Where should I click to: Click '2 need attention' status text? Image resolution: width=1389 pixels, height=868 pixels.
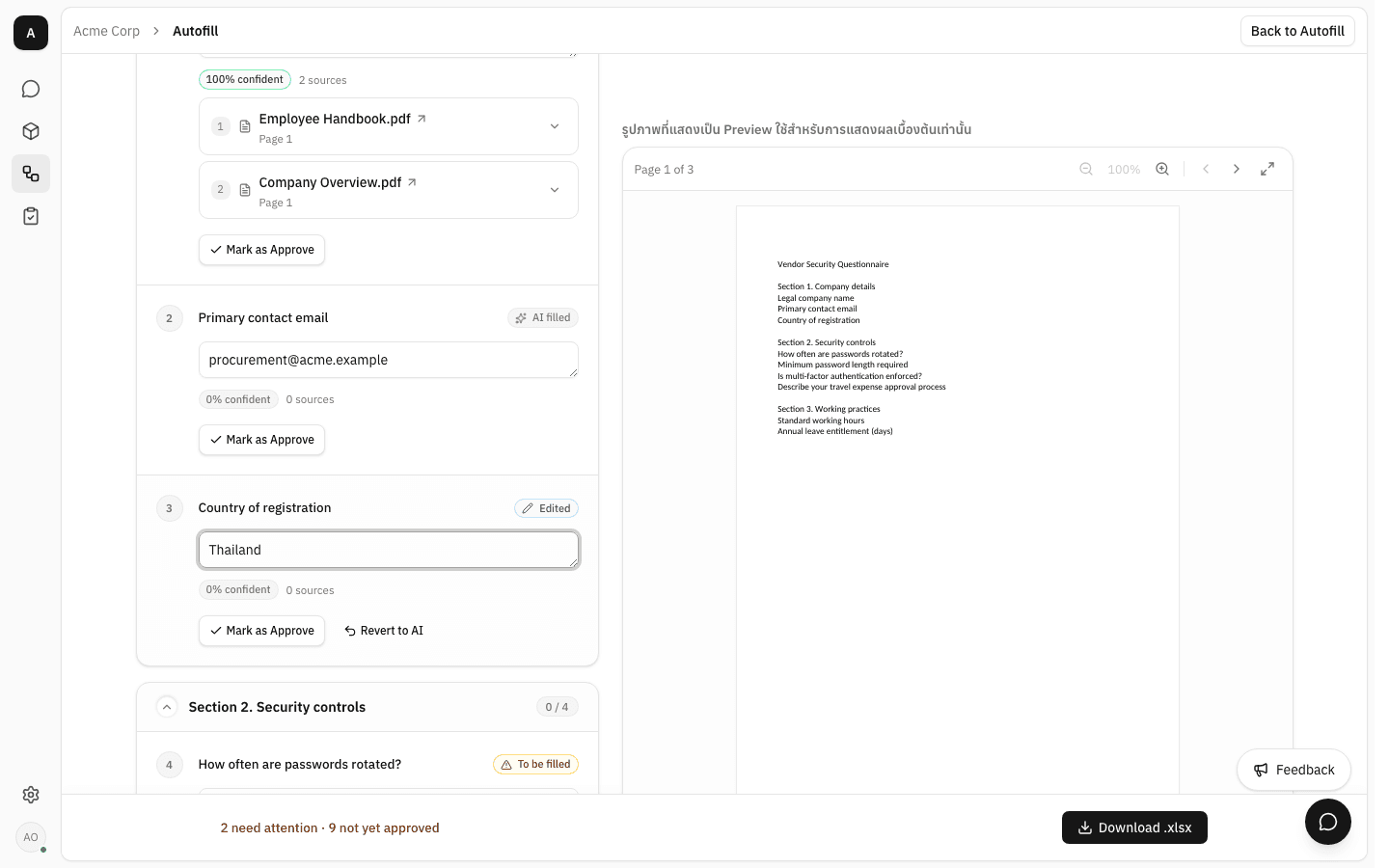tap(269, 827)
